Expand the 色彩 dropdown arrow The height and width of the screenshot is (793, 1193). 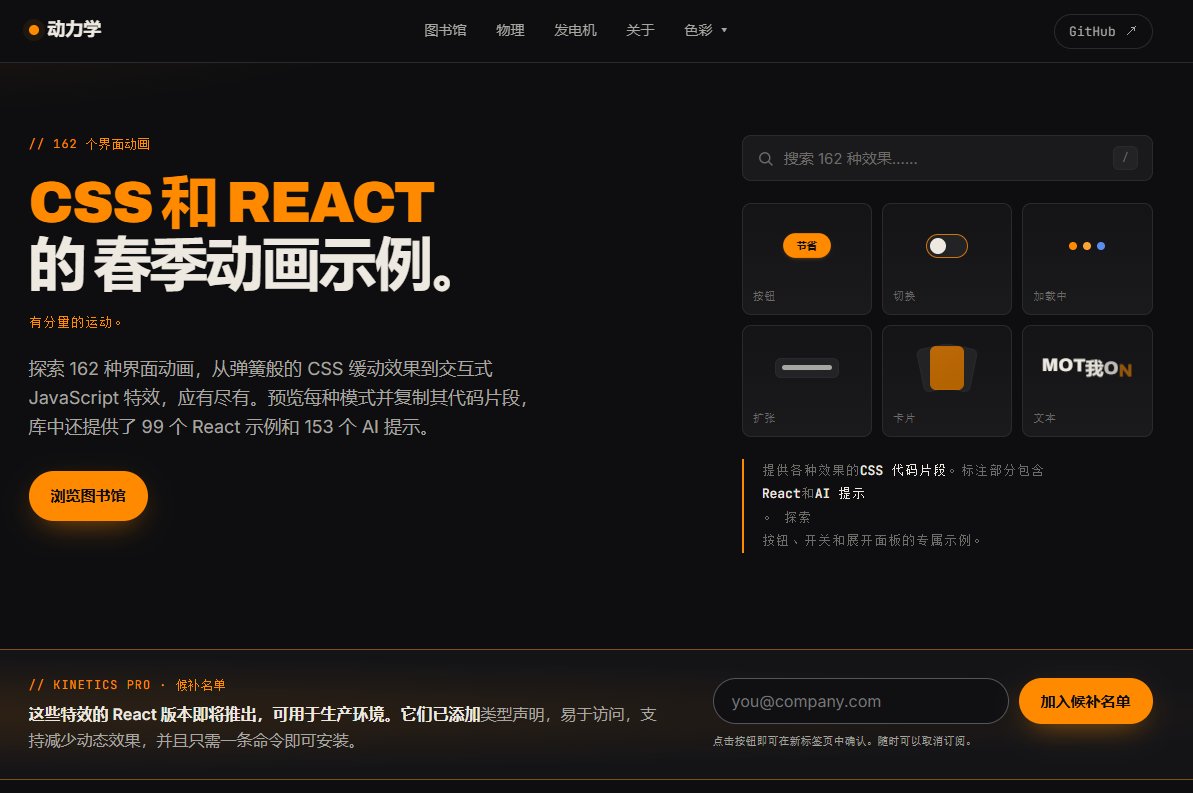click(x=724, y=30)
